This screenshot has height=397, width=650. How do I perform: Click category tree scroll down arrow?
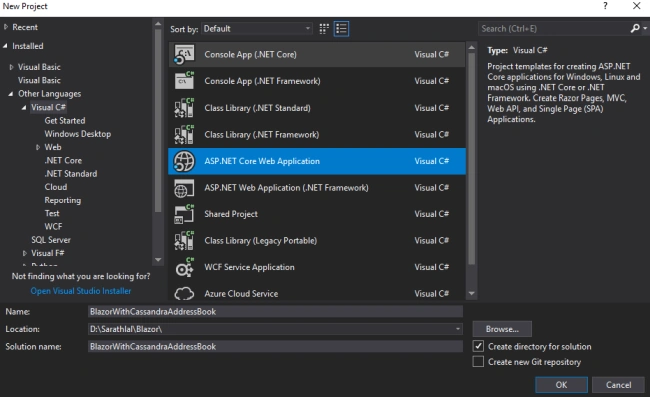click(x=158, y=260)
